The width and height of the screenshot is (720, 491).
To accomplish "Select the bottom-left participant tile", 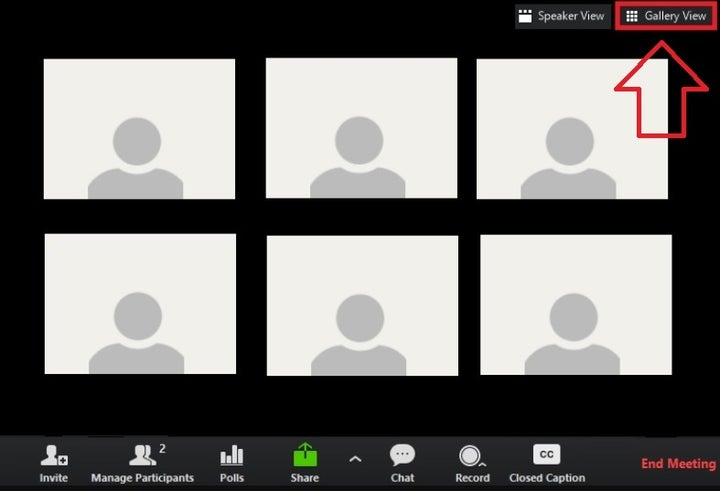I will pos(140,304).
